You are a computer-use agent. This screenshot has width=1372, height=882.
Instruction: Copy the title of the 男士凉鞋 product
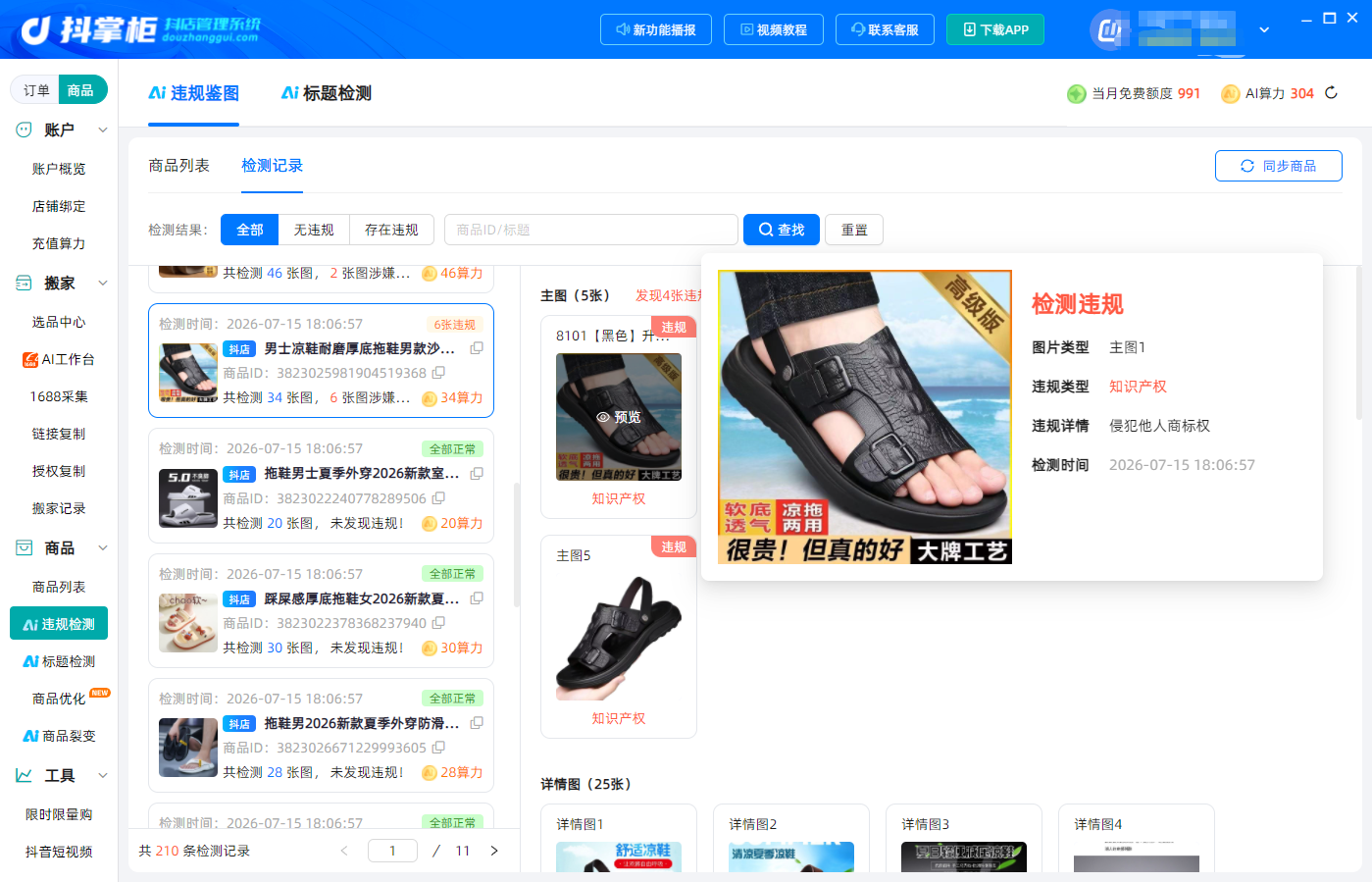[477, 348]
